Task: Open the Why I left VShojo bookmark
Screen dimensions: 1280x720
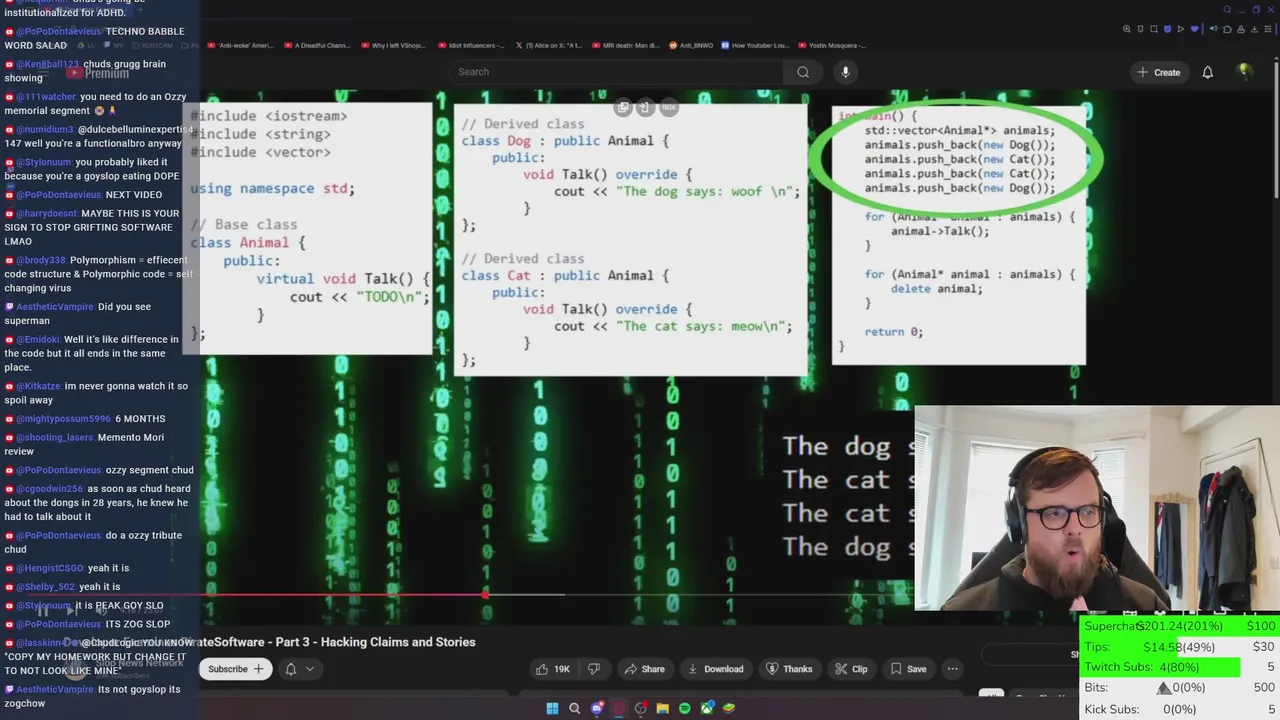Action: (x=394, y=45)
